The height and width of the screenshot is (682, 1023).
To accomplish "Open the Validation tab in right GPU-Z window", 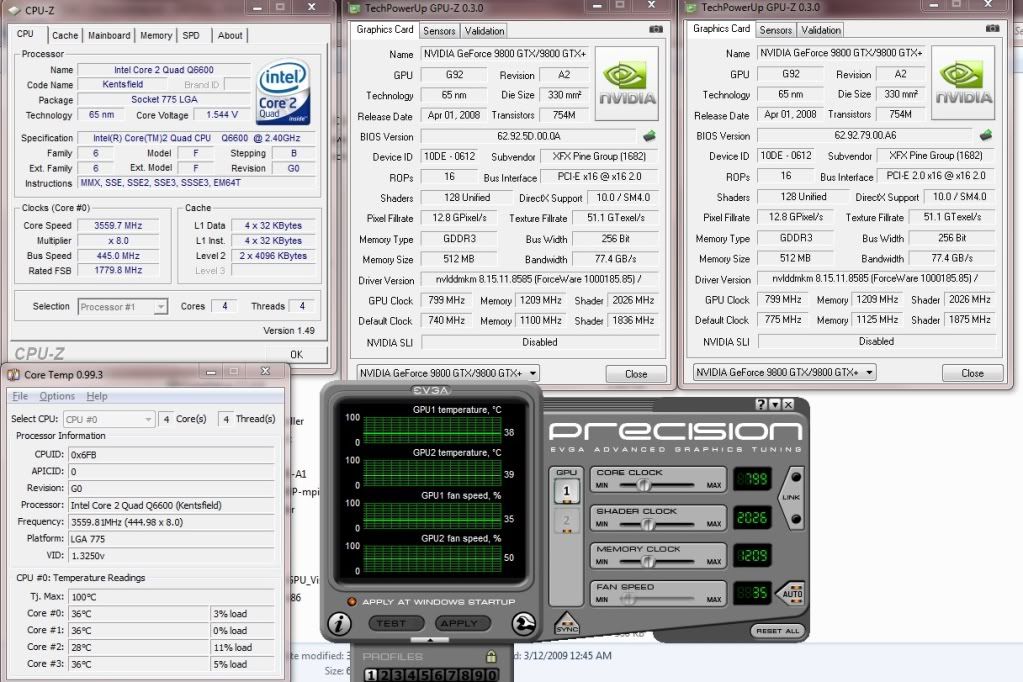I will pyautogui.click(x=821, y=30).
